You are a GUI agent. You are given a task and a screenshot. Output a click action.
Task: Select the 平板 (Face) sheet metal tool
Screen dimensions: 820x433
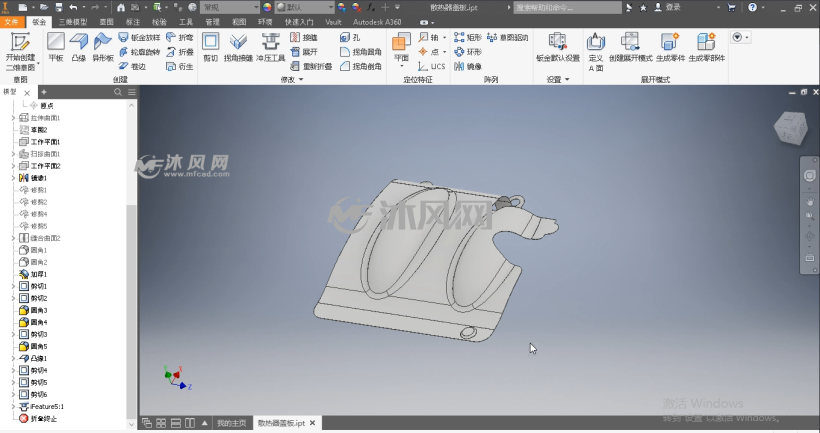point(56,47)
